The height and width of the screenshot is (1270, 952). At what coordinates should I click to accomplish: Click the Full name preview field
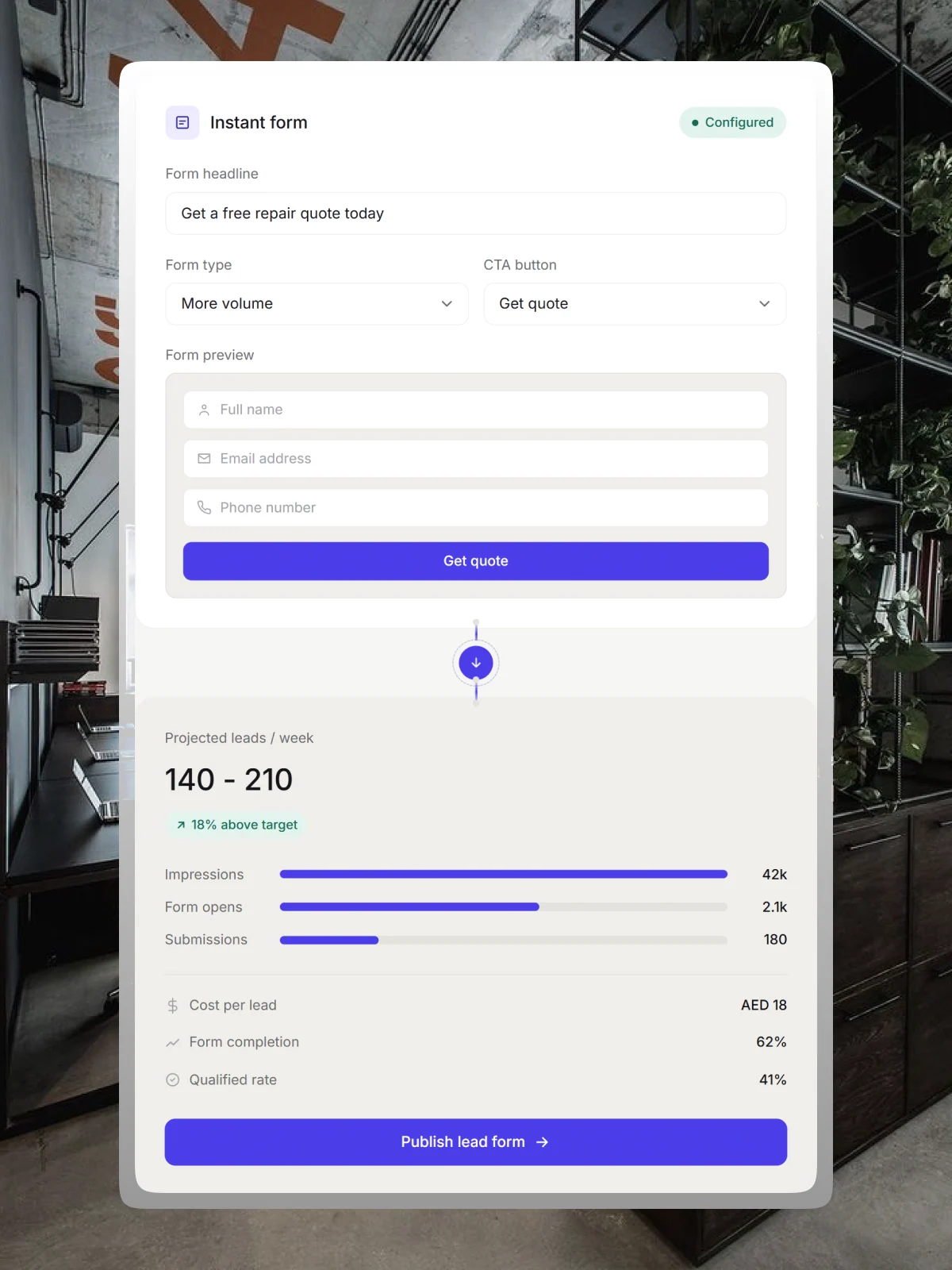(476, 410)
